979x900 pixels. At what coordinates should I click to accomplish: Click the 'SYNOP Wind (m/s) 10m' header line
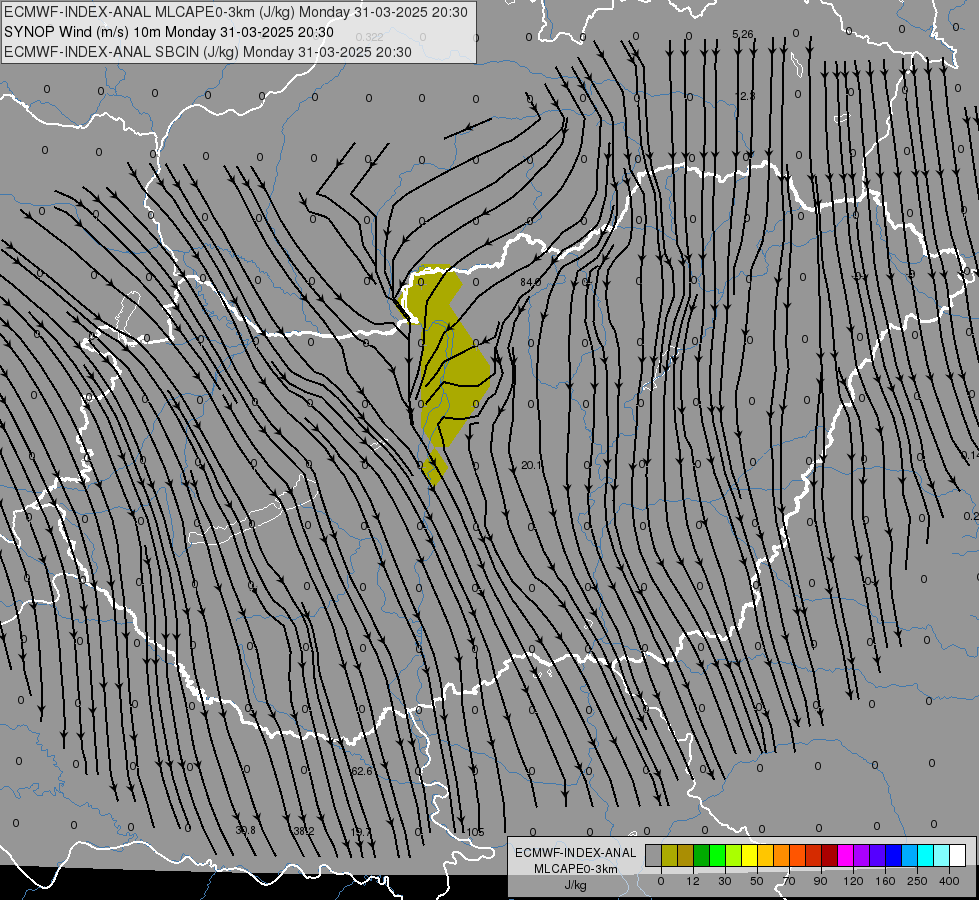coord(169,32)
